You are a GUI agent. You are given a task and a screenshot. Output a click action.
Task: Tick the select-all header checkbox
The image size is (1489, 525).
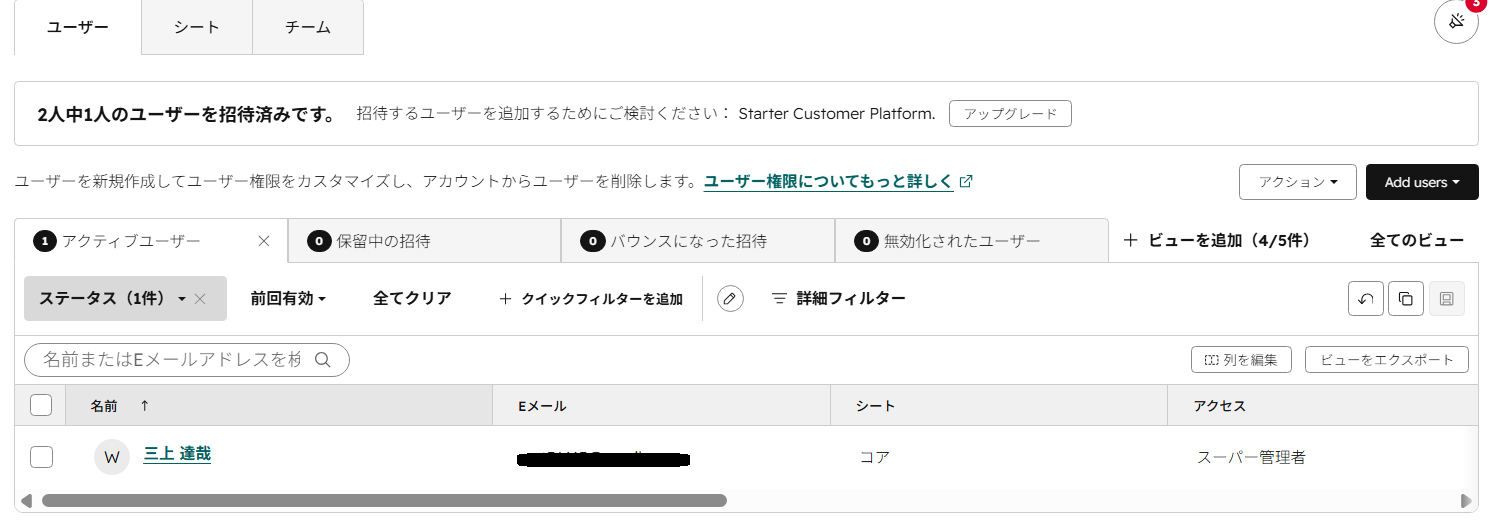pyautogui.click(x=41, y=405)
